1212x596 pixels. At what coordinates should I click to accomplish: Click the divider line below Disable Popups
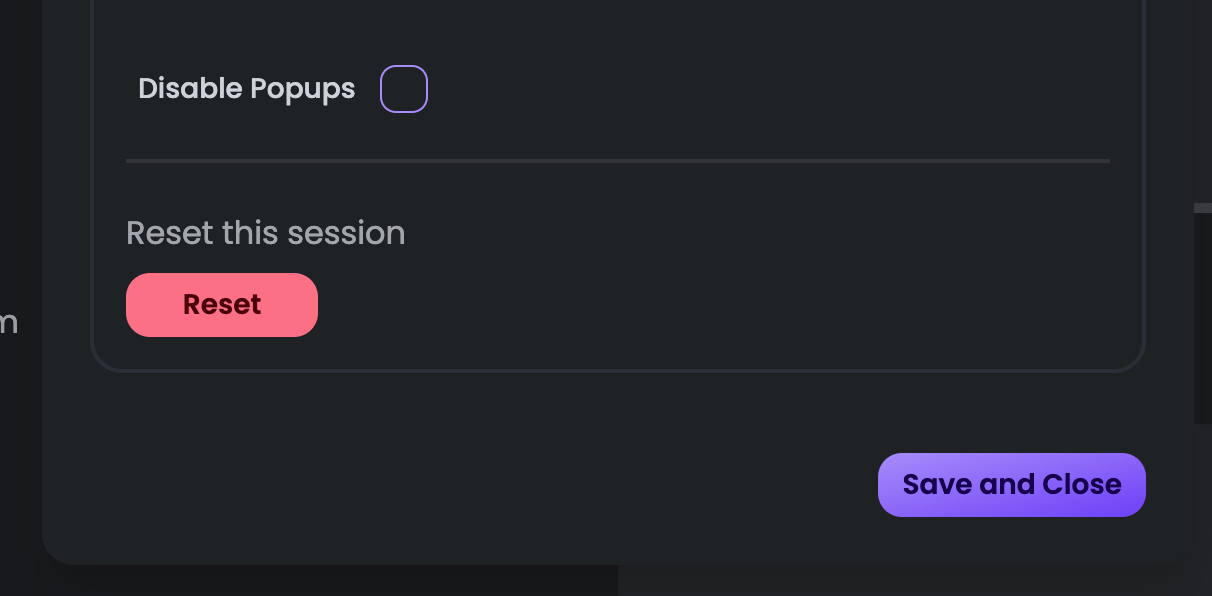pos(618,160)
